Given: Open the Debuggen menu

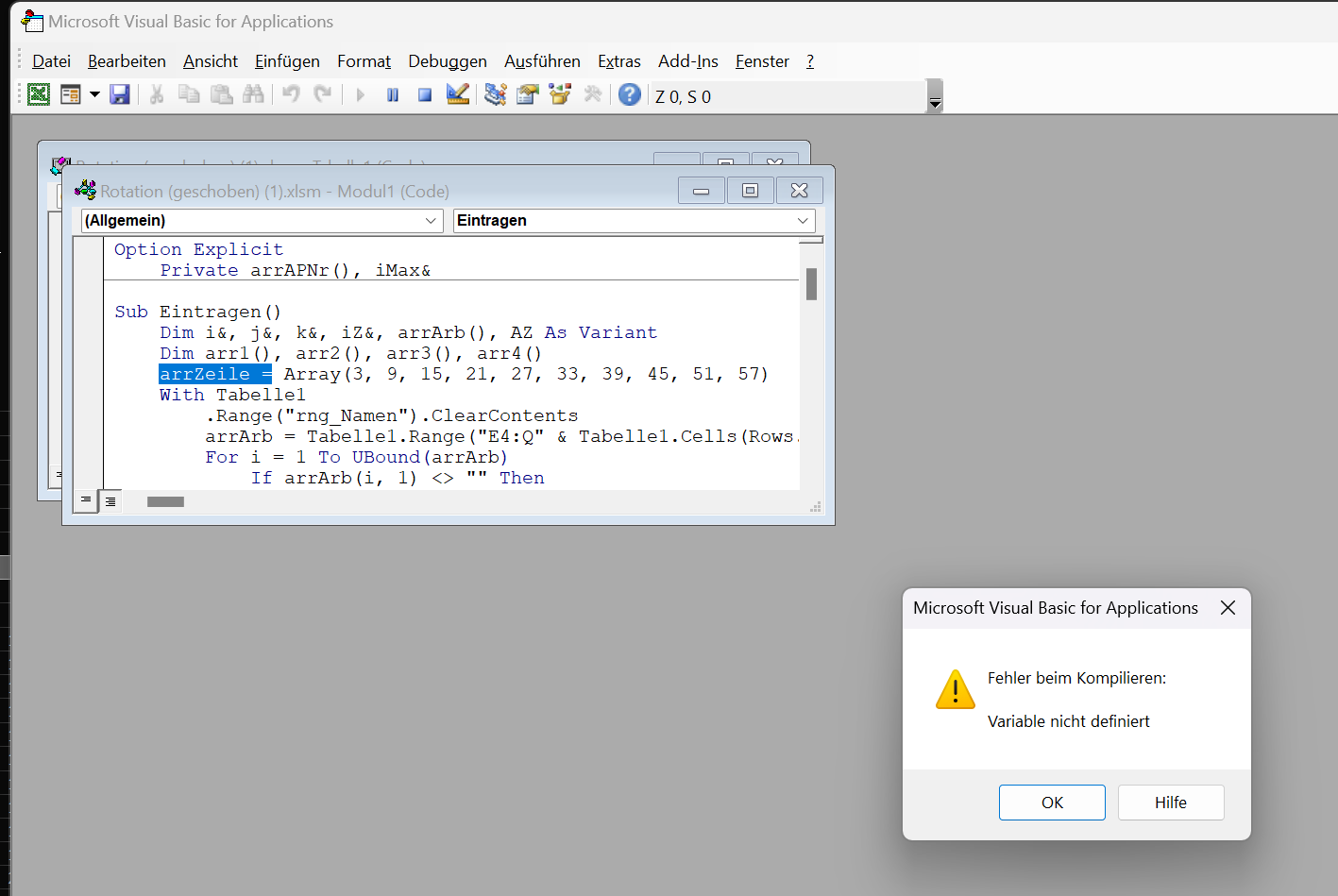Looking at the screenshot, I should [448, 61].
